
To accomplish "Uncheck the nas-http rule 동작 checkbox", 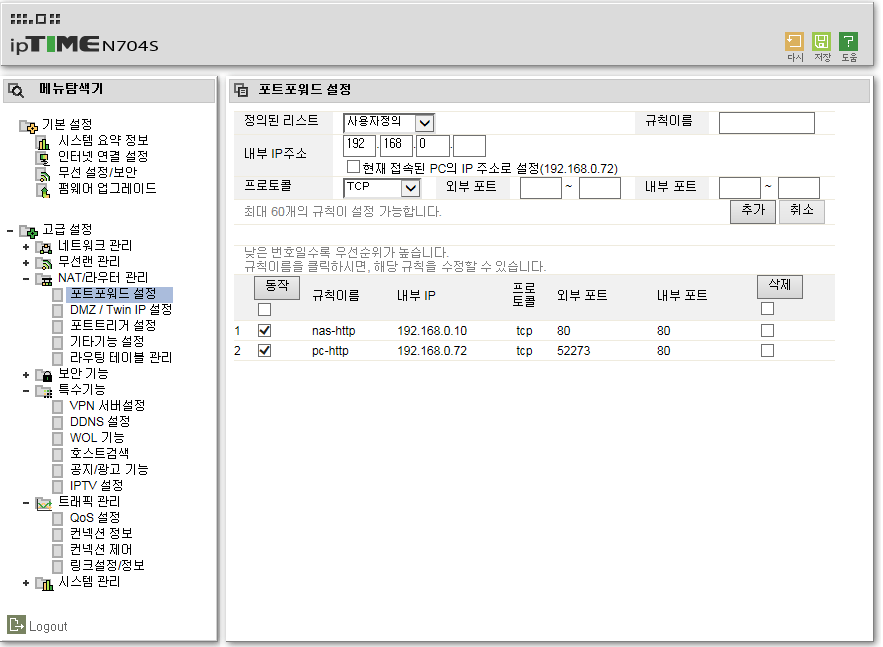I will pos(264,331).
